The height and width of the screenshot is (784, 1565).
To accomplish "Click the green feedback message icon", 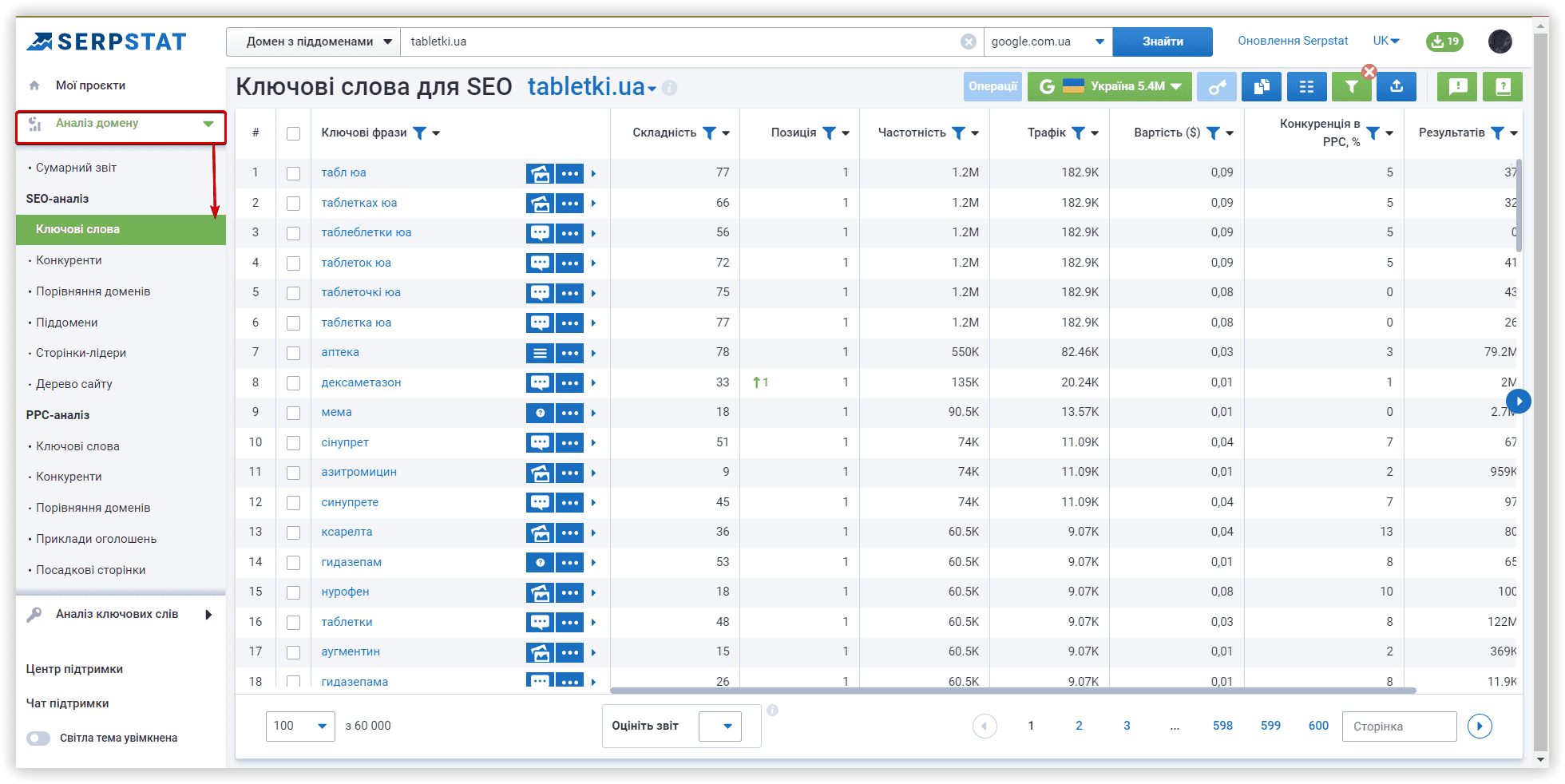I will point(1457,86).
